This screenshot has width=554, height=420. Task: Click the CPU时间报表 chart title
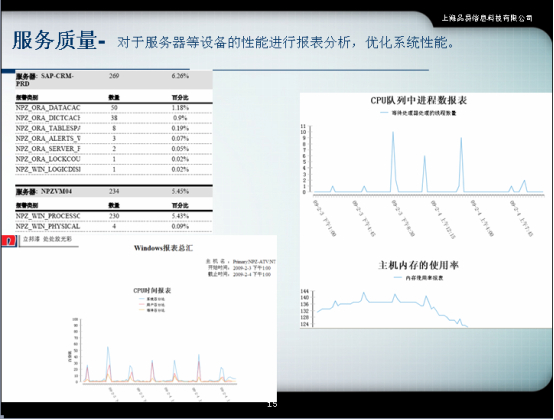coord(152,290)
